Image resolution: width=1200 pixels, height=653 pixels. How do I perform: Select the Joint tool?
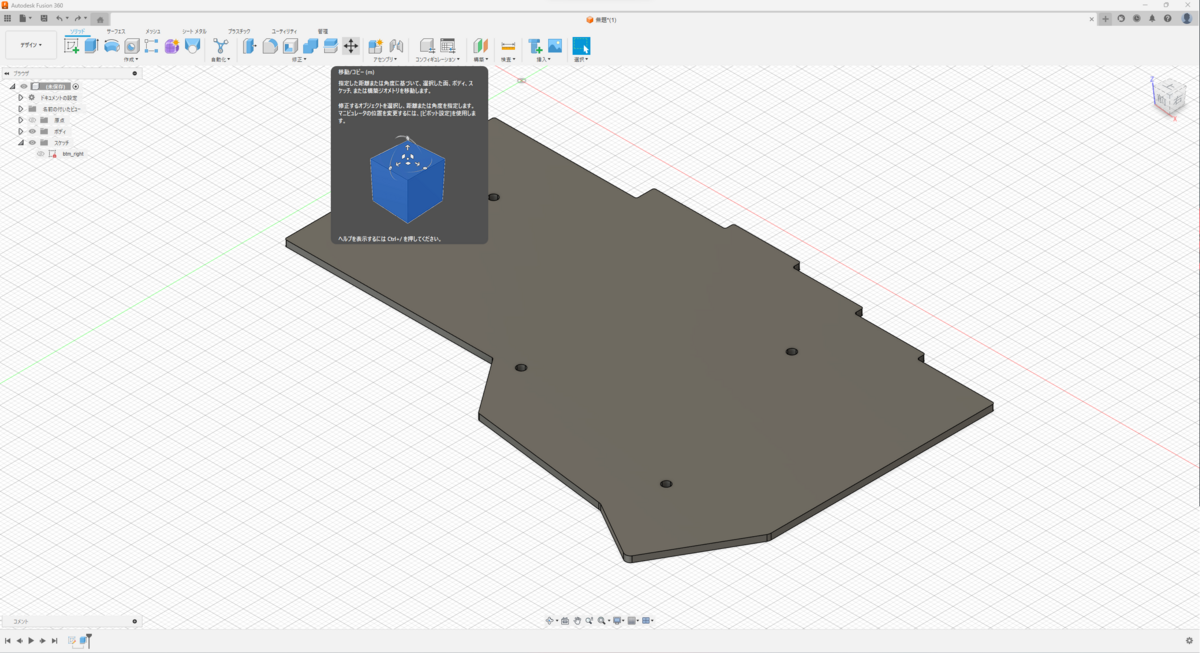tap(397, 45)
